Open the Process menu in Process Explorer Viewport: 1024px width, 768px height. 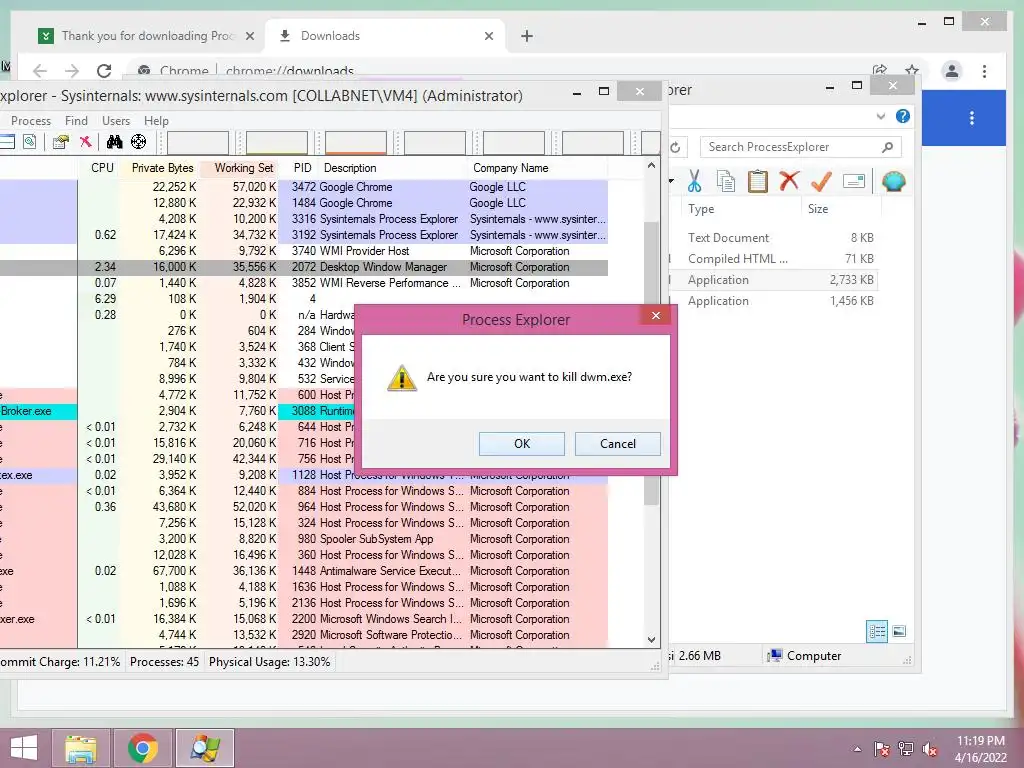pyautogui.click(x=31, y=121)
